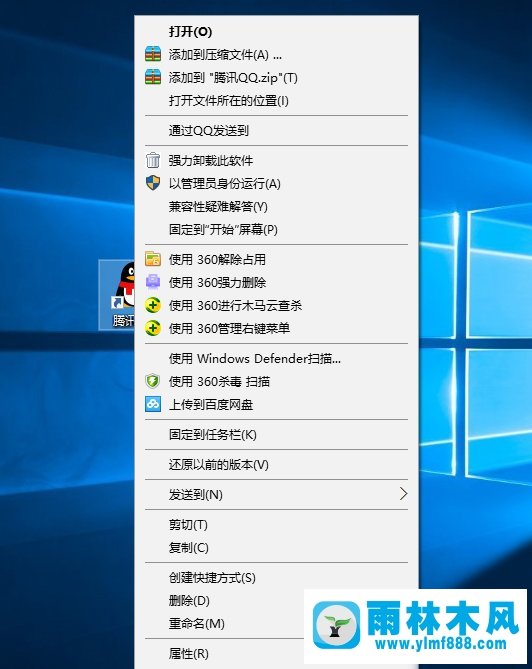Click the admin shield icon beside 以管理员身份运行

tap(153, 183)
